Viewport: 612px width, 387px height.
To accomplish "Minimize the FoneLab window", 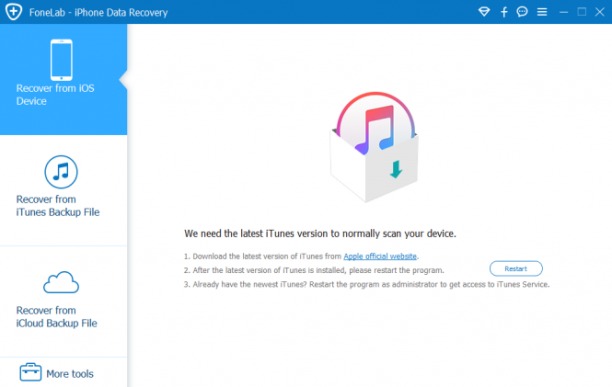I will pyautogui.click(x=563, y=12).
